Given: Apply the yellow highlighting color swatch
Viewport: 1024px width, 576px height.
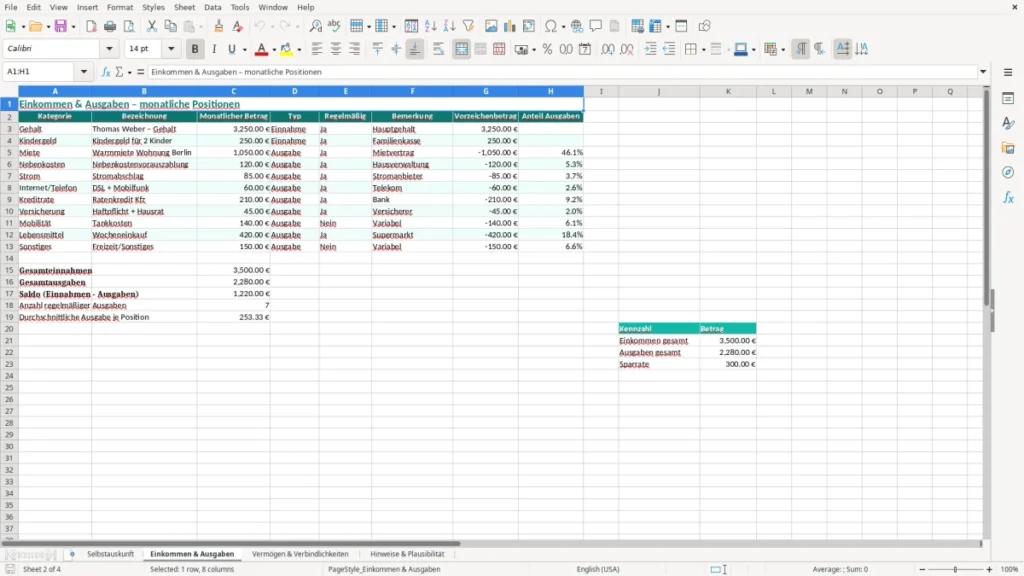Looking at the screenshot, I should [x=286, y=49].
